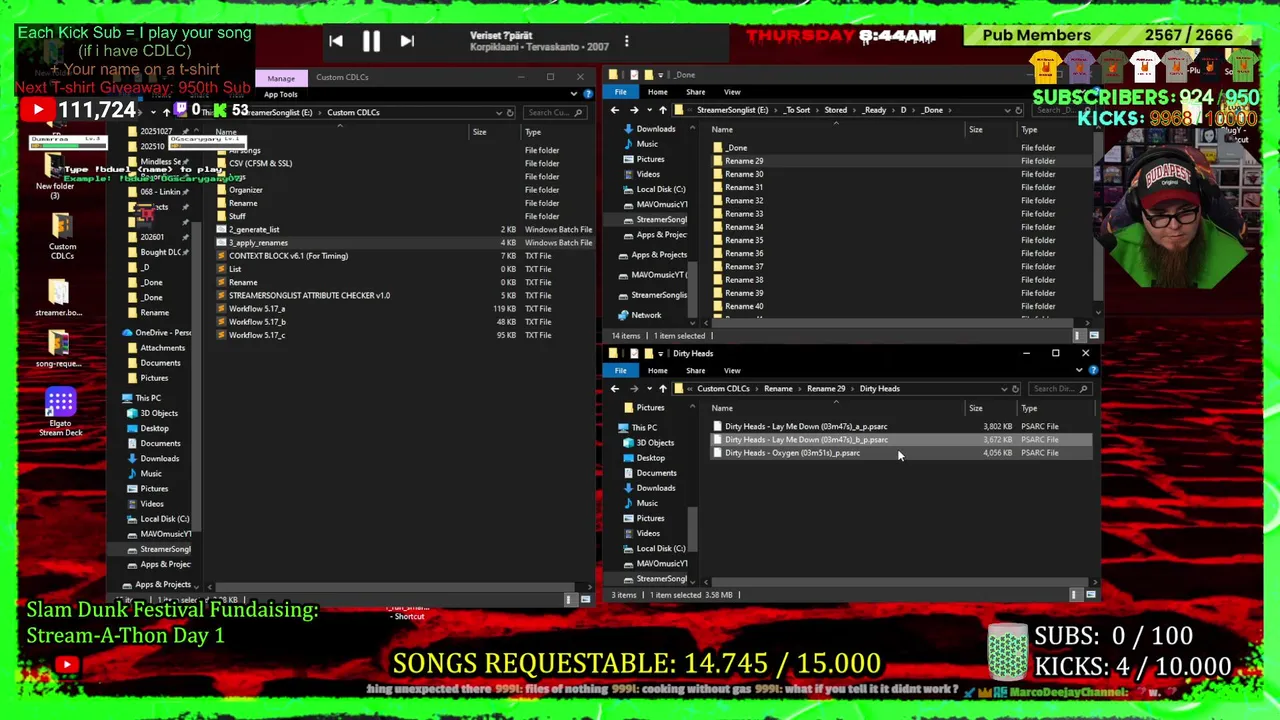1280x720 pixels.
Task: Select _To Sort breadcrumb in _Done address bar
Action: [x=796, y=110]
